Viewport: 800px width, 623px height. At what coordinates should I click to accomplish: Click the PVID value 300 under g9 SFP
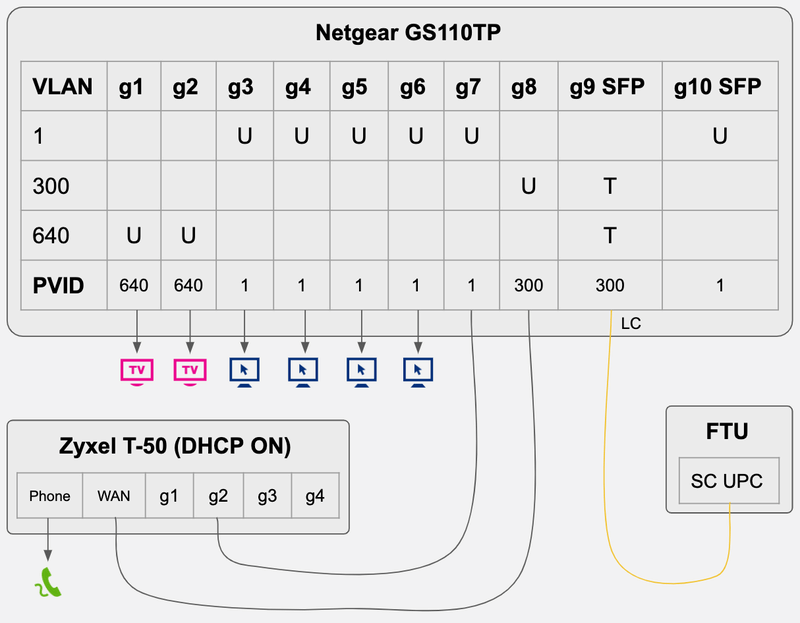coord(610,285)
